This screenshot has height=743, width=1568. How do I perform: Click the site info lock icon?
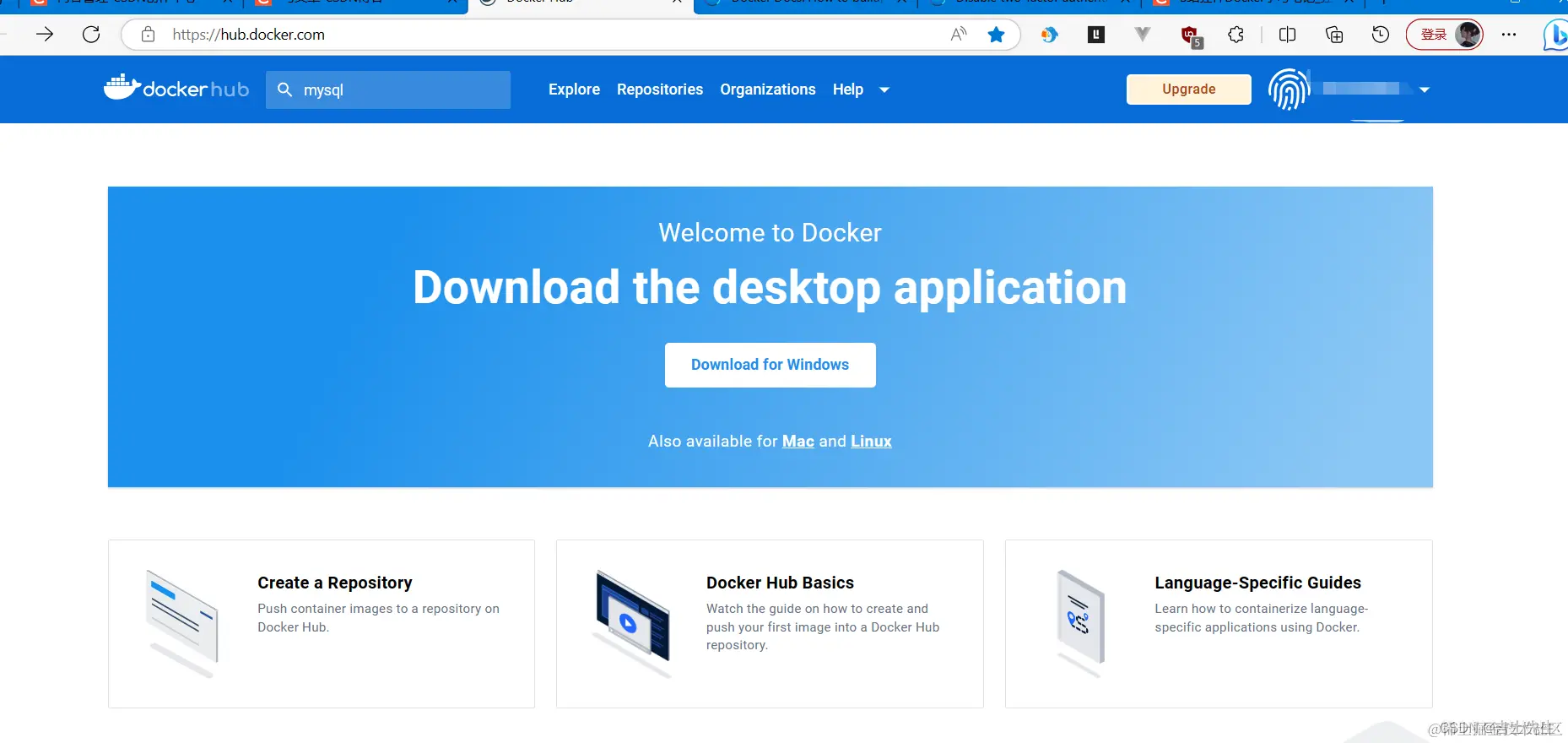click(x=148, y=35)
